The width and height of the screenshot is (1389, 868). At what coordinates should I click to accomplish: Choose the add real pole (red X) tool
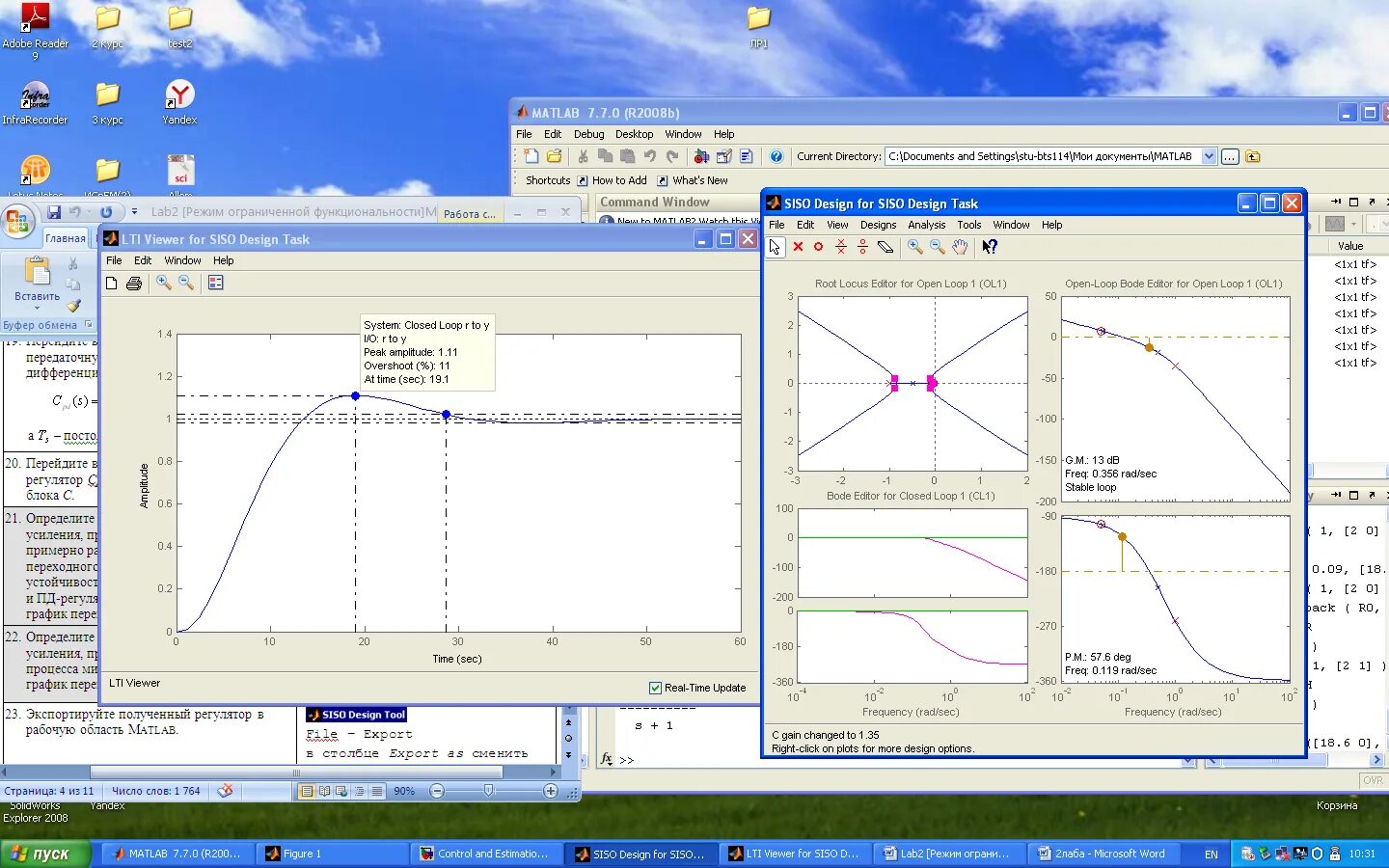(798, 247)
